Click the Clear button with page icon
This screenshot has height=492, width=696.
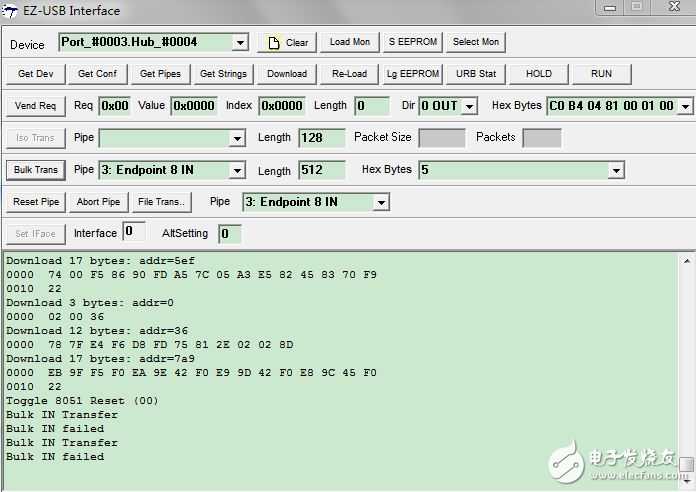click(x=287, y=43)
